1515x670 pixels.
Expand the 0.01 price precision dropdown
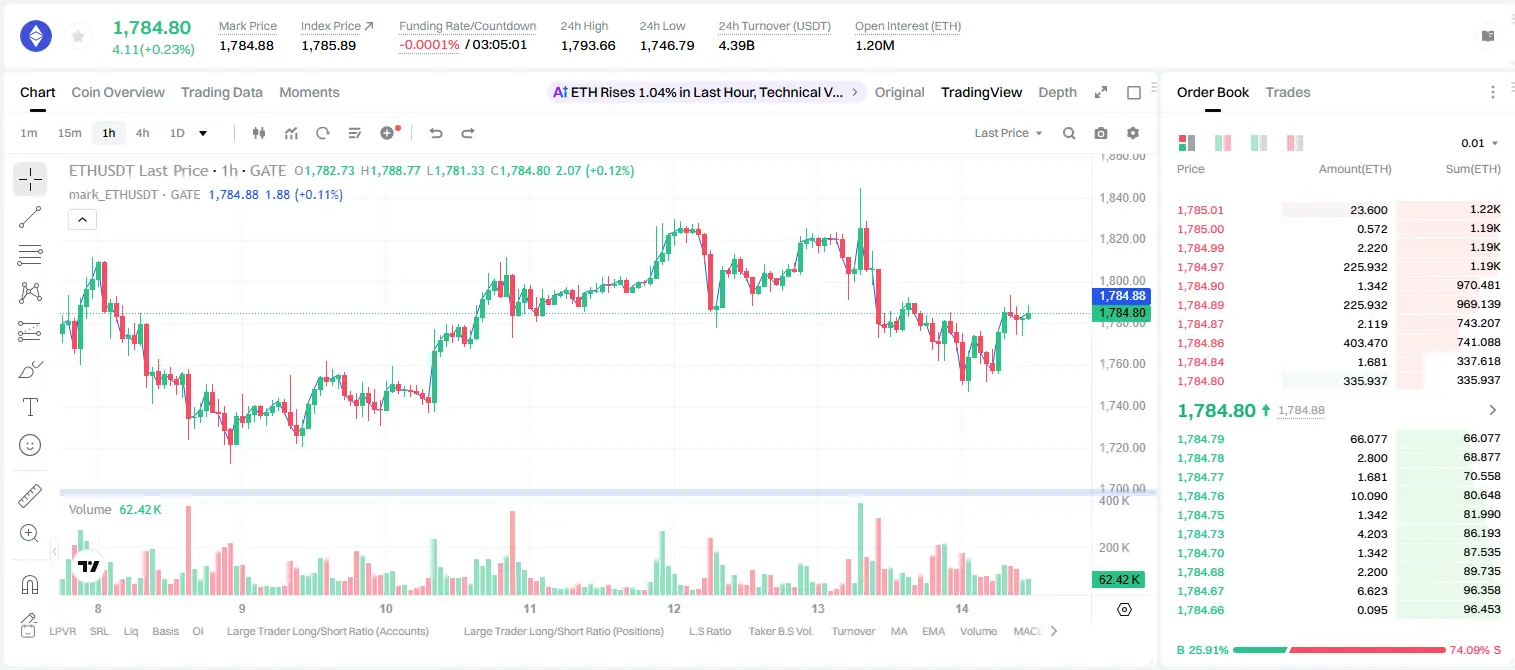1480,143
